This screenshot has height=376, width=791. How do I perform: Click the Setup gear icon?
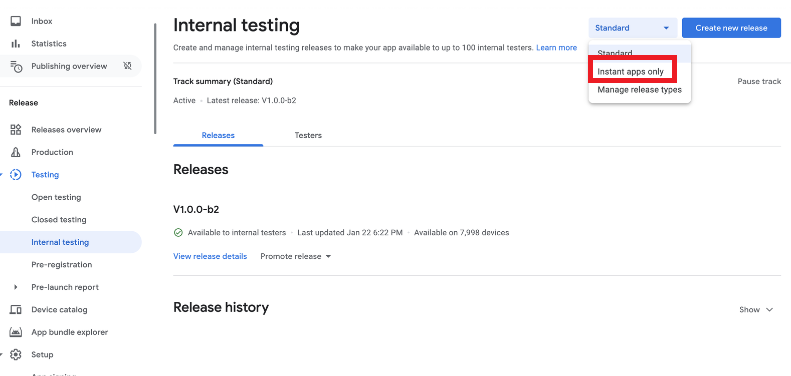coord(16,354)
